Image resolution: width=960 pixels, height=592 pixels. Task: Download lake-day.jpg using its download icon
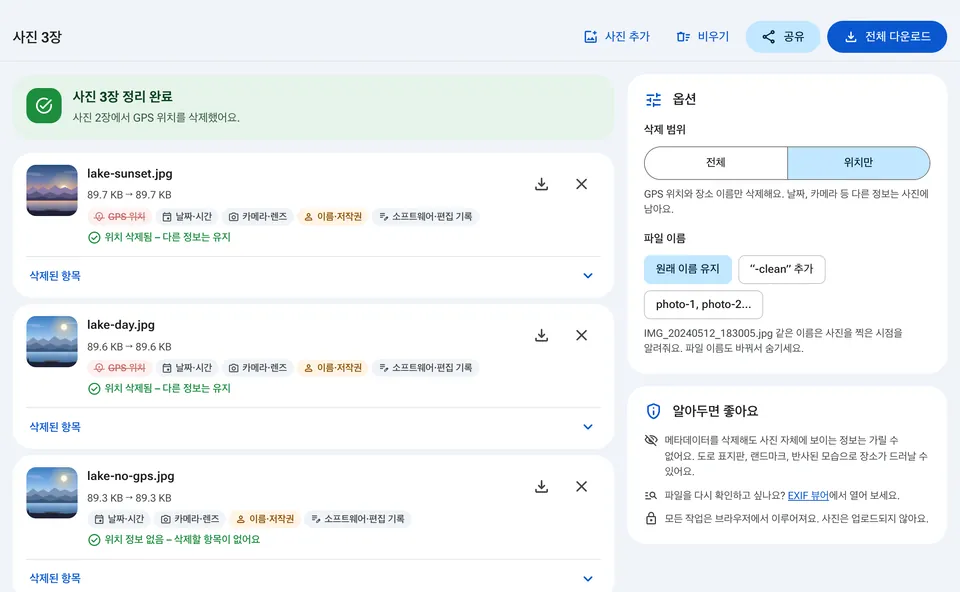[x=541, y=335]
